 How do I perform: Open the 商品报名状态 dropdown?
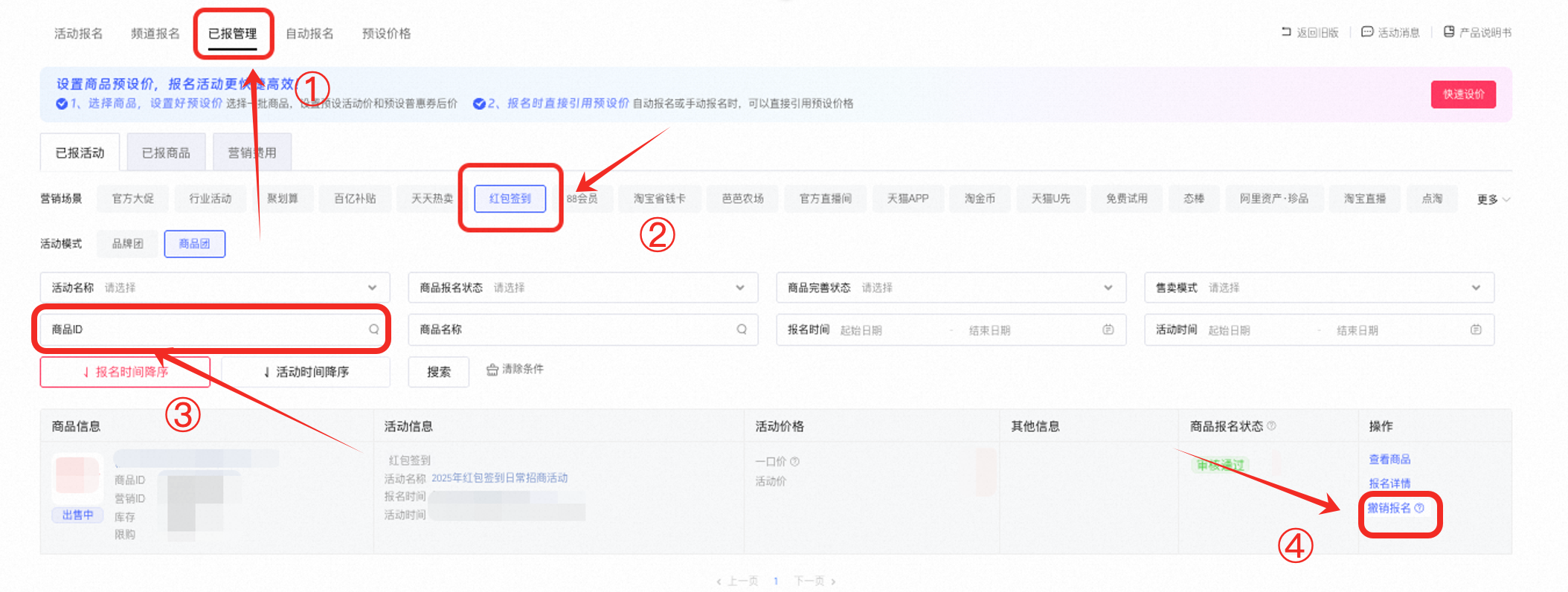tap(583, 288)
